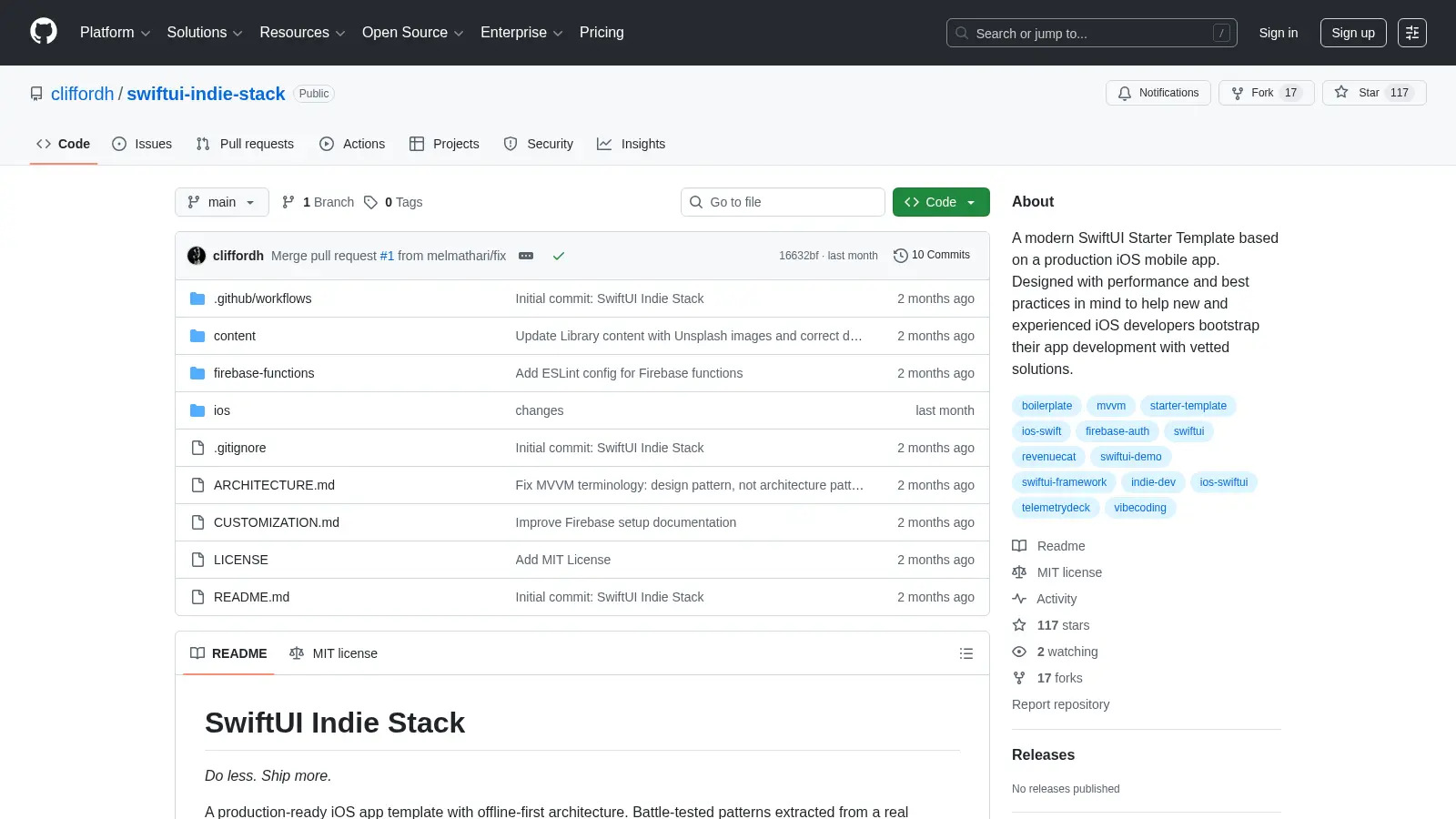Image resolution: width=1456 pixels, height=819 pixels.
Task: Open the LICENSE file
Action: 241,560
